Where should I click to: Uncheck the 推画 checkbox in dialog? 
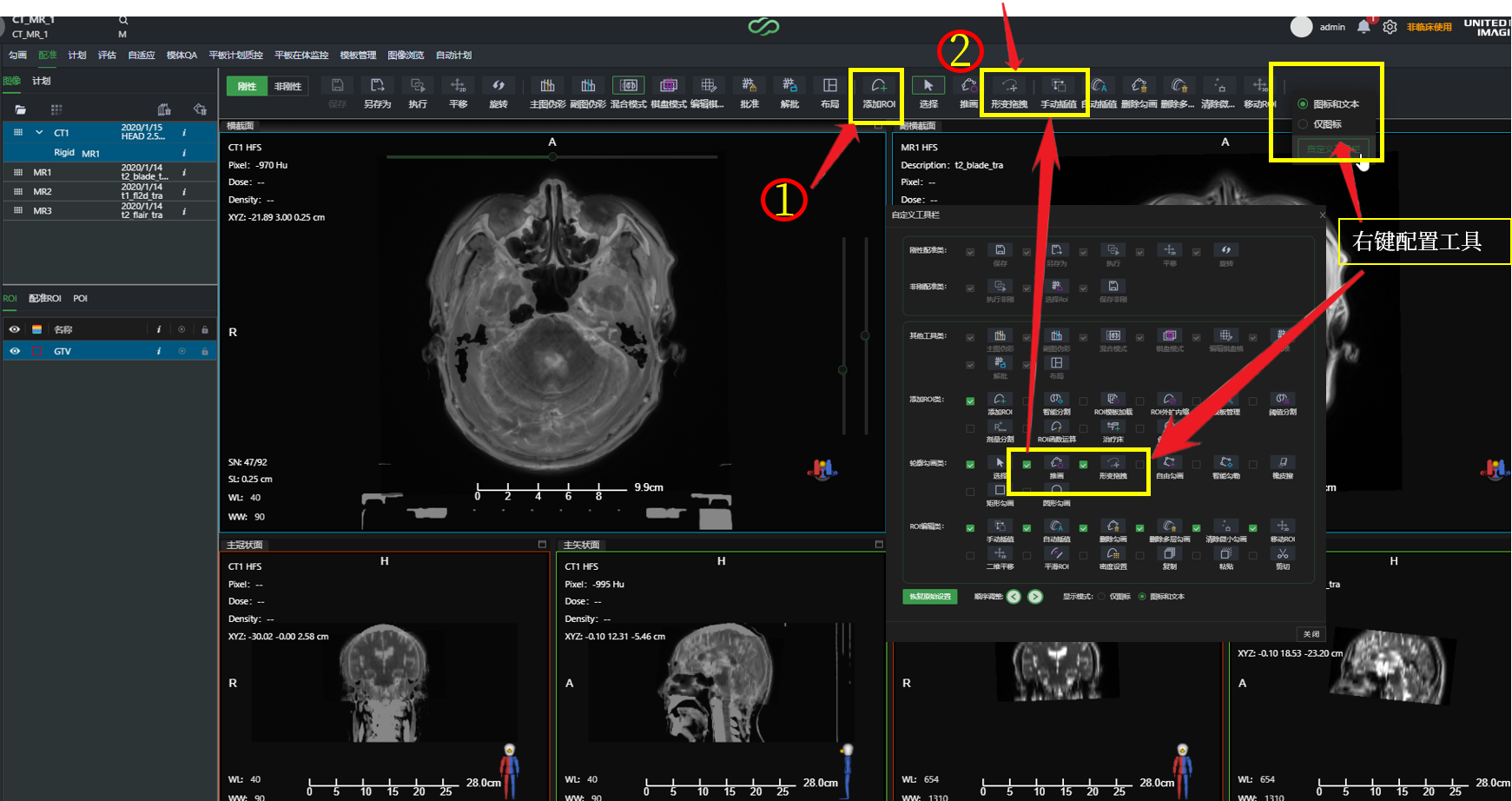(1027, 465)
